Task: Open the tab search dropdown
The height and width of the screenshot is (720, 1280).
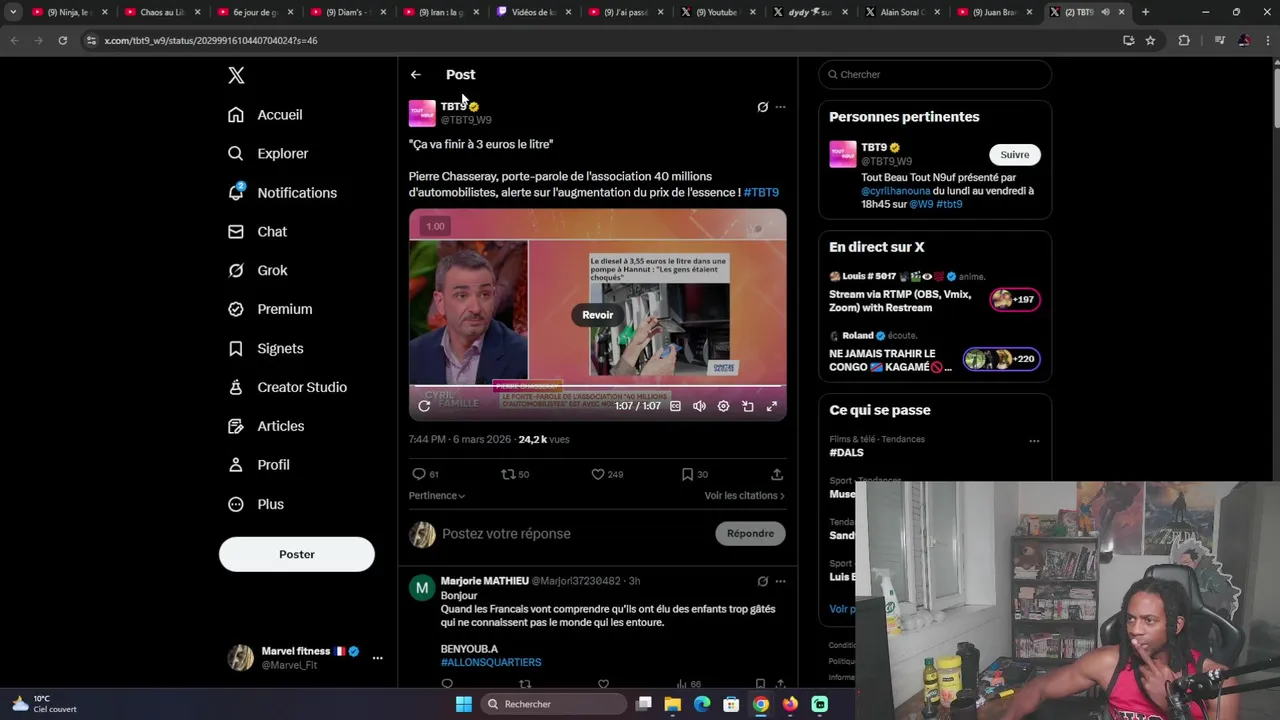Action: pos(13,12)
